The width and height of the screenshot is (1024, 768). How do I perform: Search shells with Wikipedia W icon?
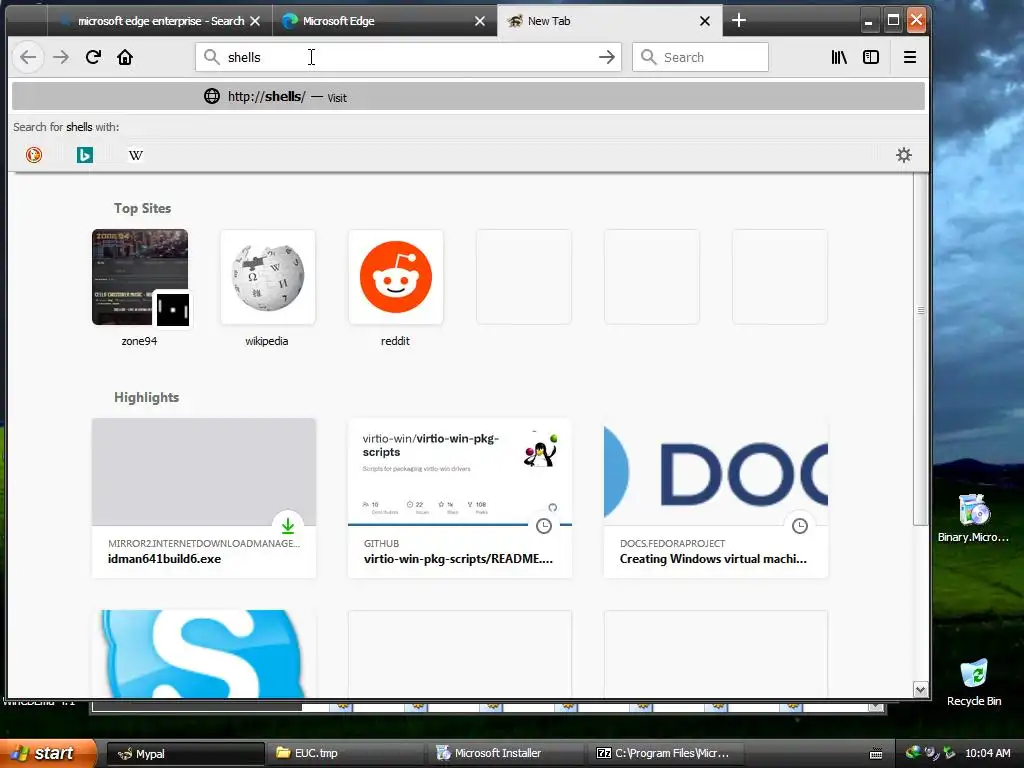pos(136,155)
